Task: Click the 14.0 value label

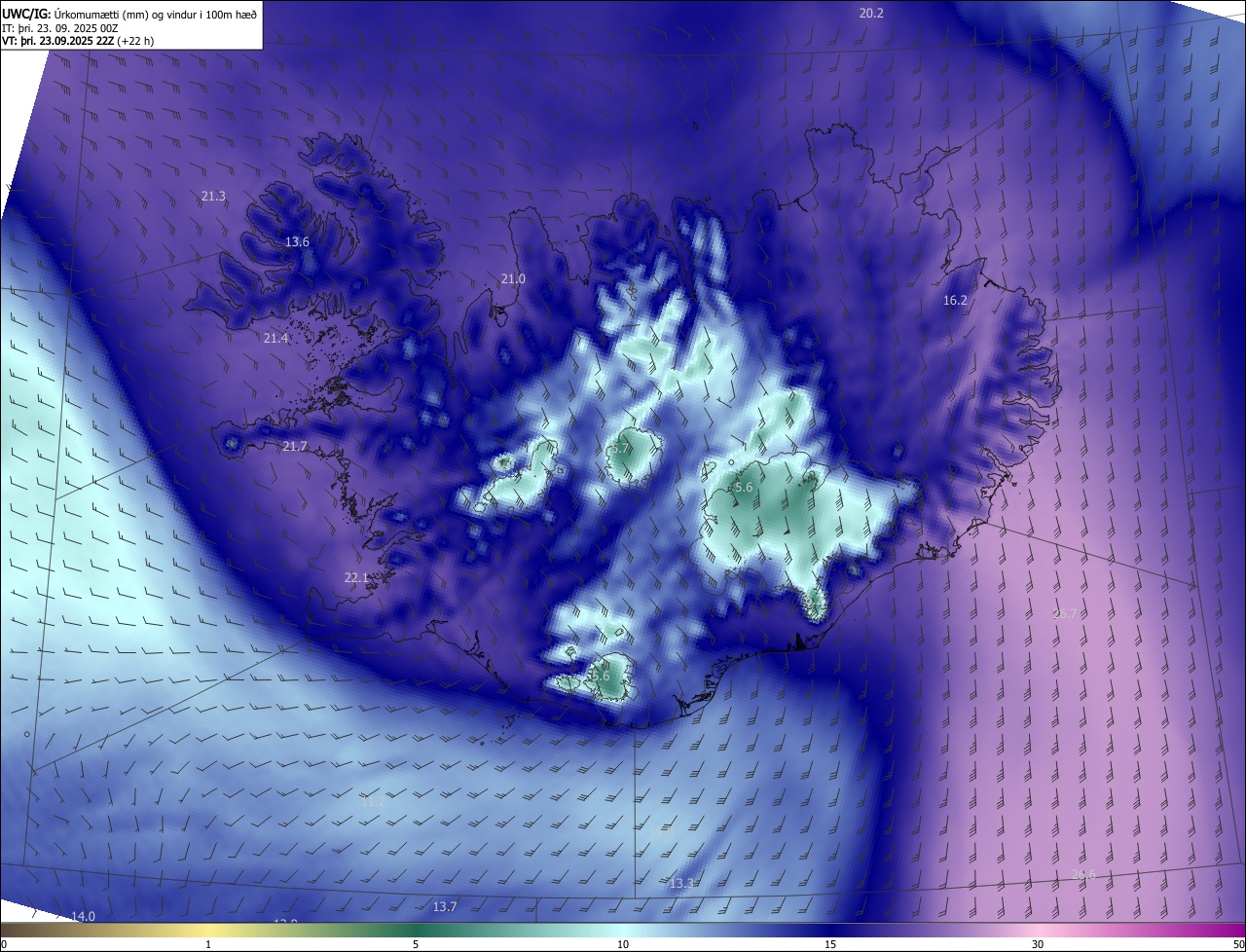Action: pyautogui.click(x=84, y=917)
